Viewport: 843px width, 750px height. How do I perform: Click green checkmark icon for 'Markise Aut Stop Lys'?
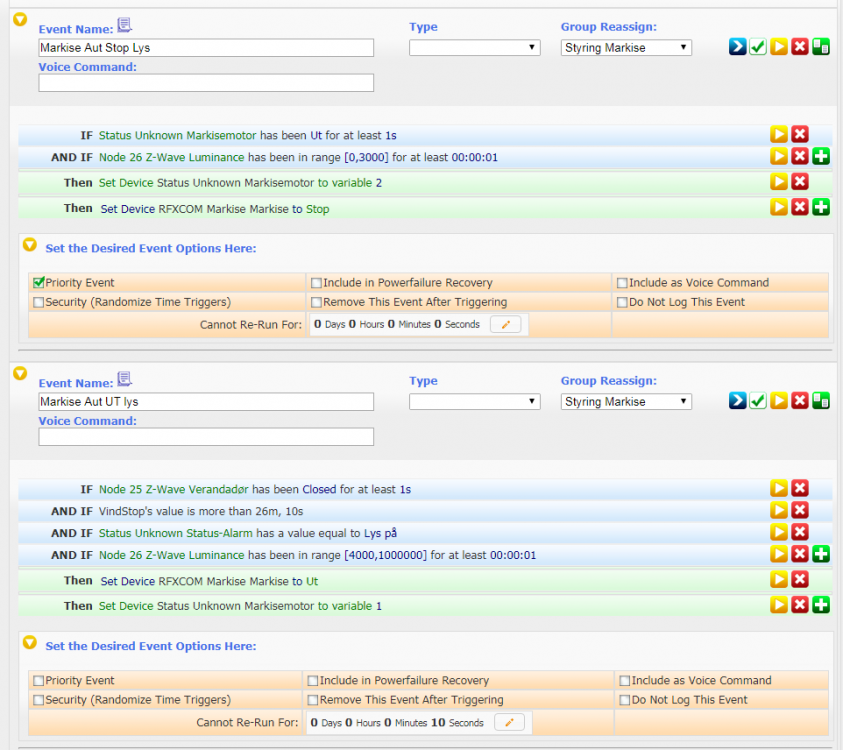[758, 47]
